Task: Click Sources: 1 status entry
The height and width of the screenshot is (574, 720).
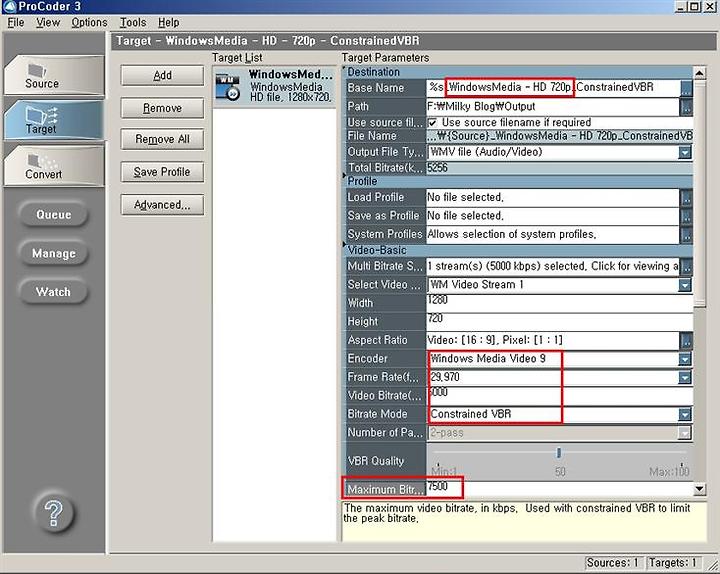Action: tap(612, 563)
